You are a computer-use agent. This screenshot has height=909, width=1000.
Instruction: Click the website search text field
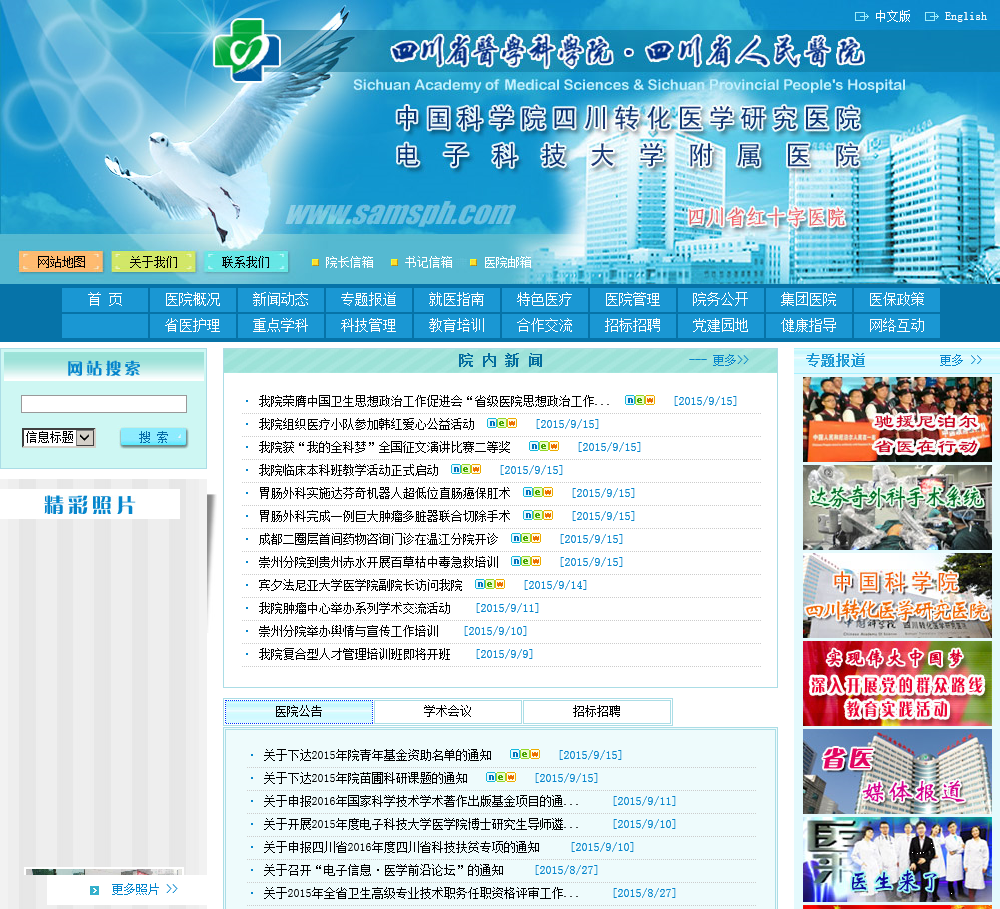(104, 404)
